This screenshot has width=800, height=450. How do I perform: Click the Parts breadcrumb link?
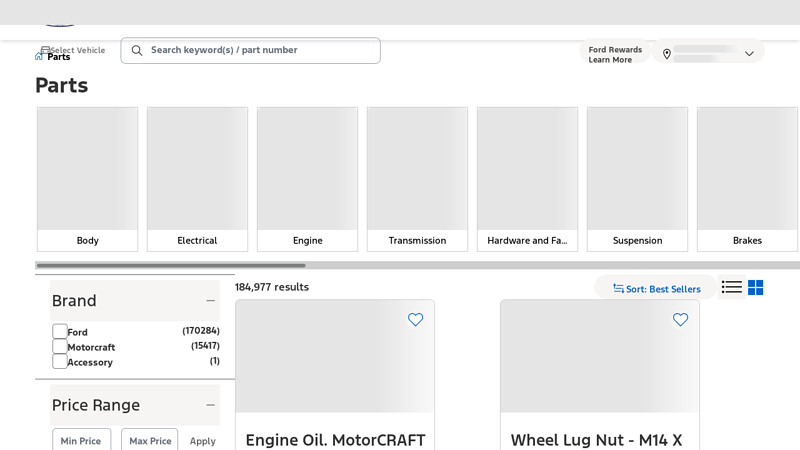click(59, 57)
